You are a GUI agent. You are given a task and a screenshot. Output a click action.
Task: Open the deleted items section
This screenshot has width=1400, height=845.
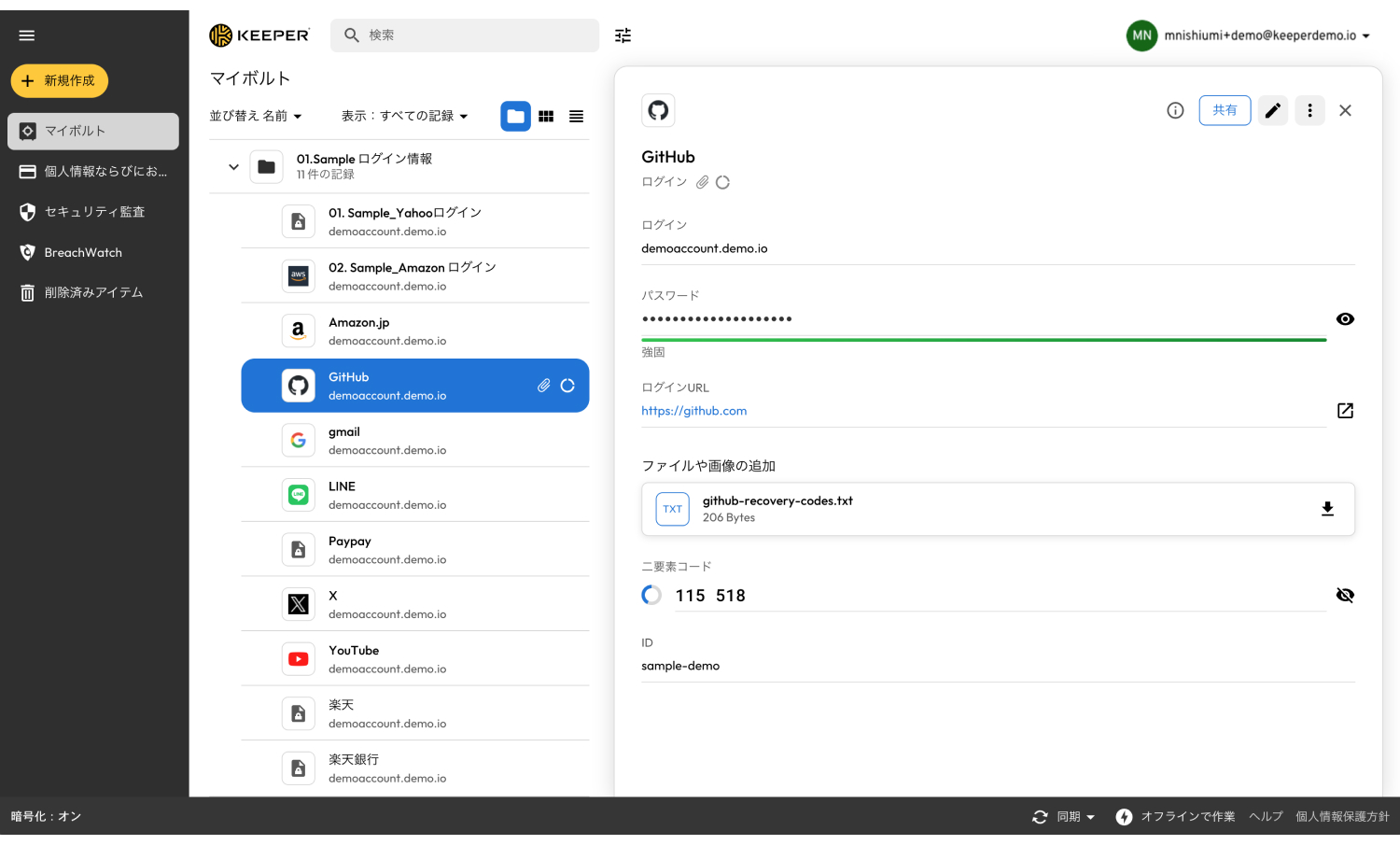tap(90, 292)
